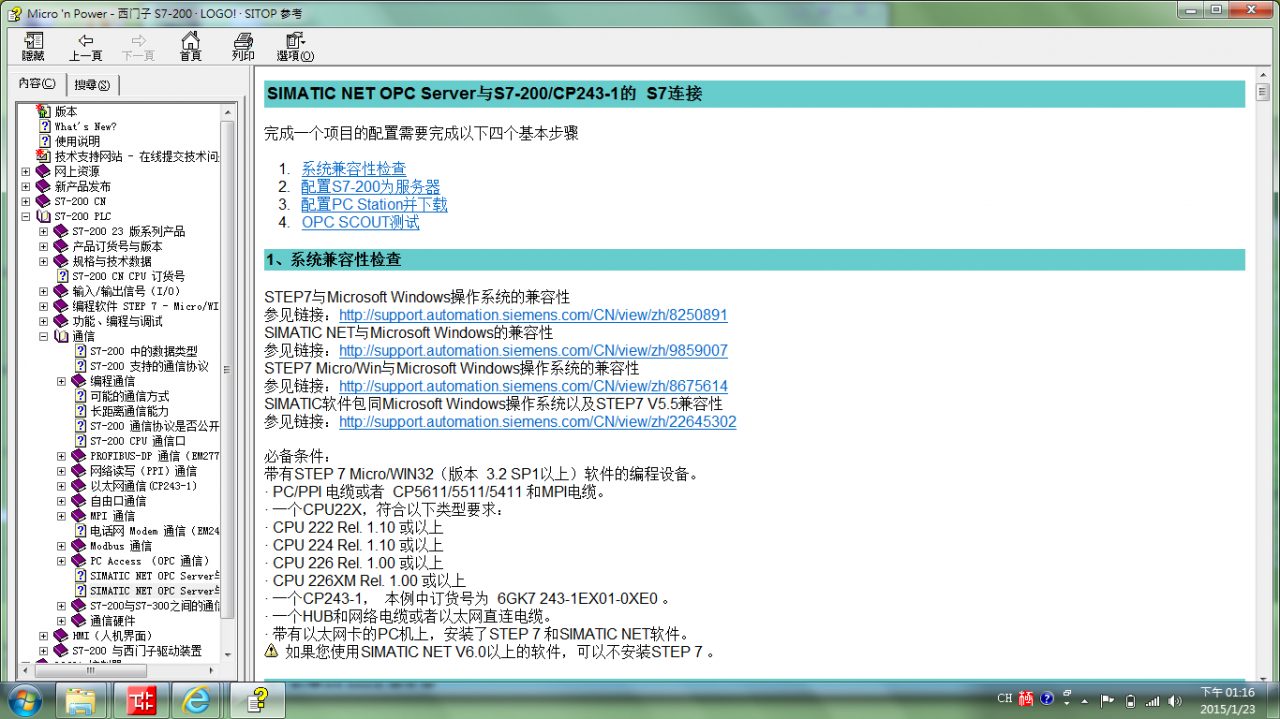Expand the 网上资源 tree node
Image resolution: width=1280 pixels, height=719 pixels.
click(x=26, y=171)
